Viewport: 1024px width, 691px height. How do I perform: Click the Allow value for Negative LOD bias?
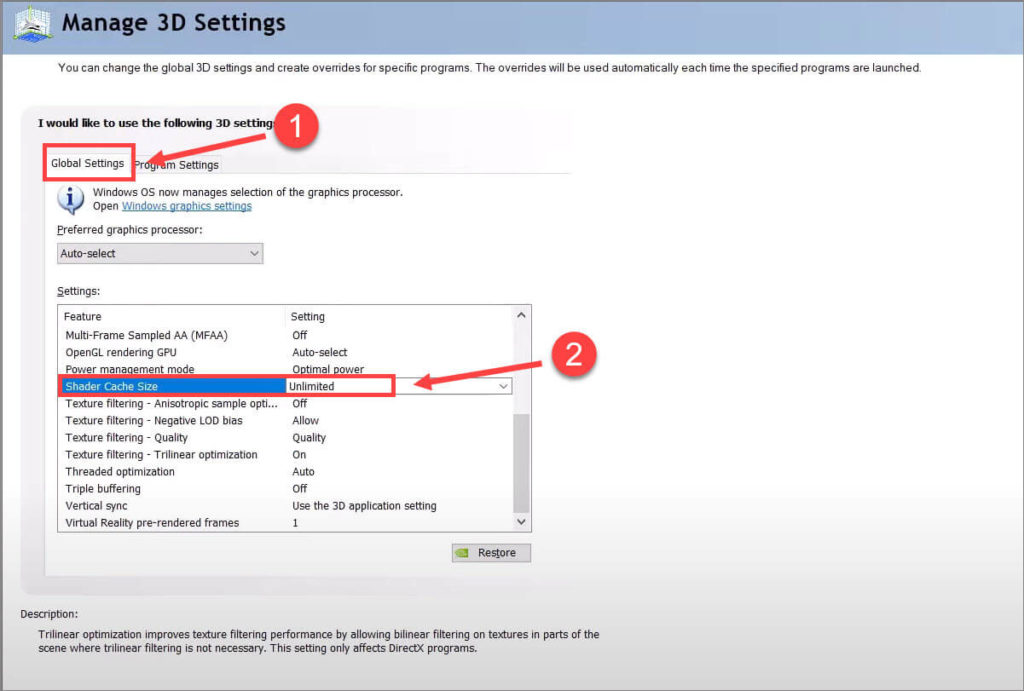click(x=306, y=421)
